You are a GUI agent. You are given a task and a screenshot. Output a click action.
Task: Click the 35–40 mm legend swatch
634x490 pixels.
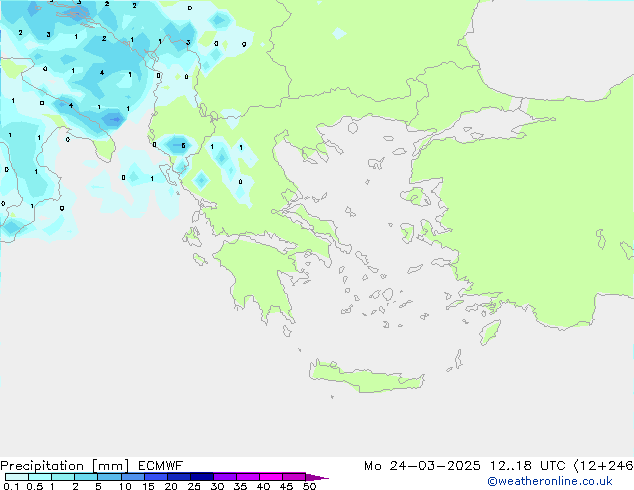[248, 477]
